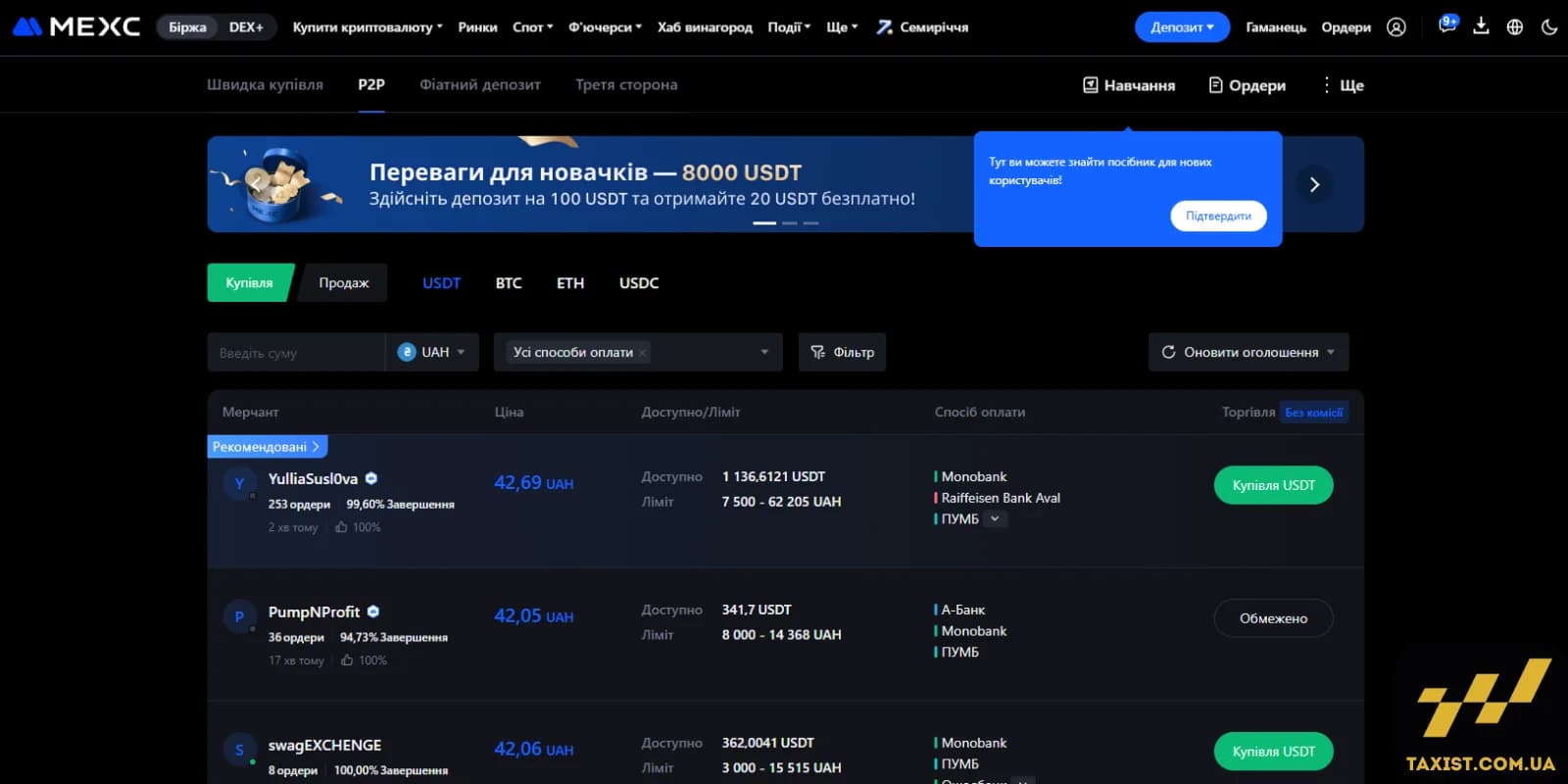Open swagEXCHENGE merchant profile name
The image size is (1568, 784).
click(324, 745)
